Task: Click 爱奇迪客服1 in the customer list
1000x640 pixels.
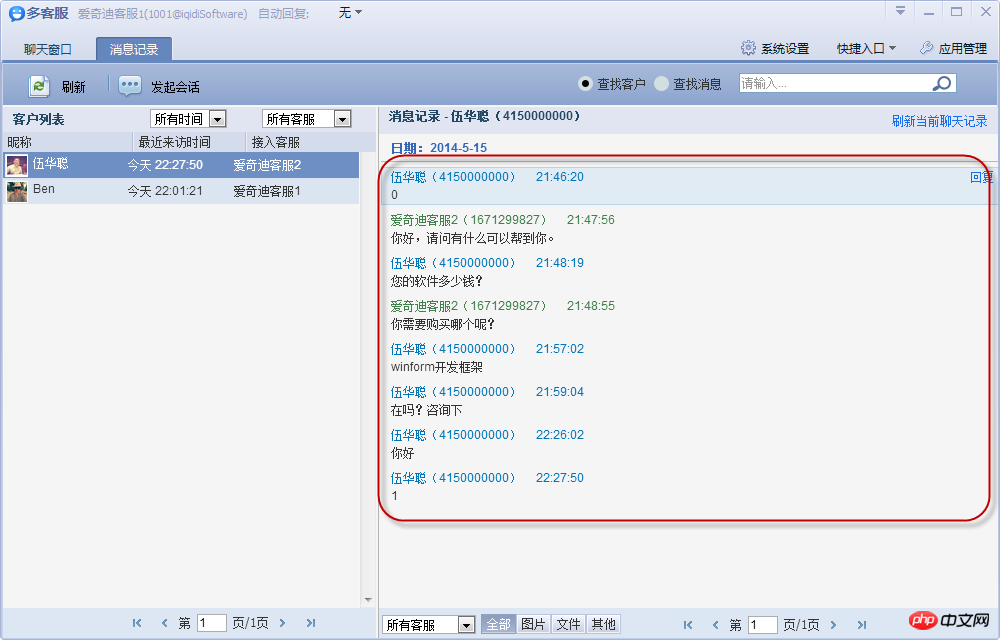Action: pos(267,191)
